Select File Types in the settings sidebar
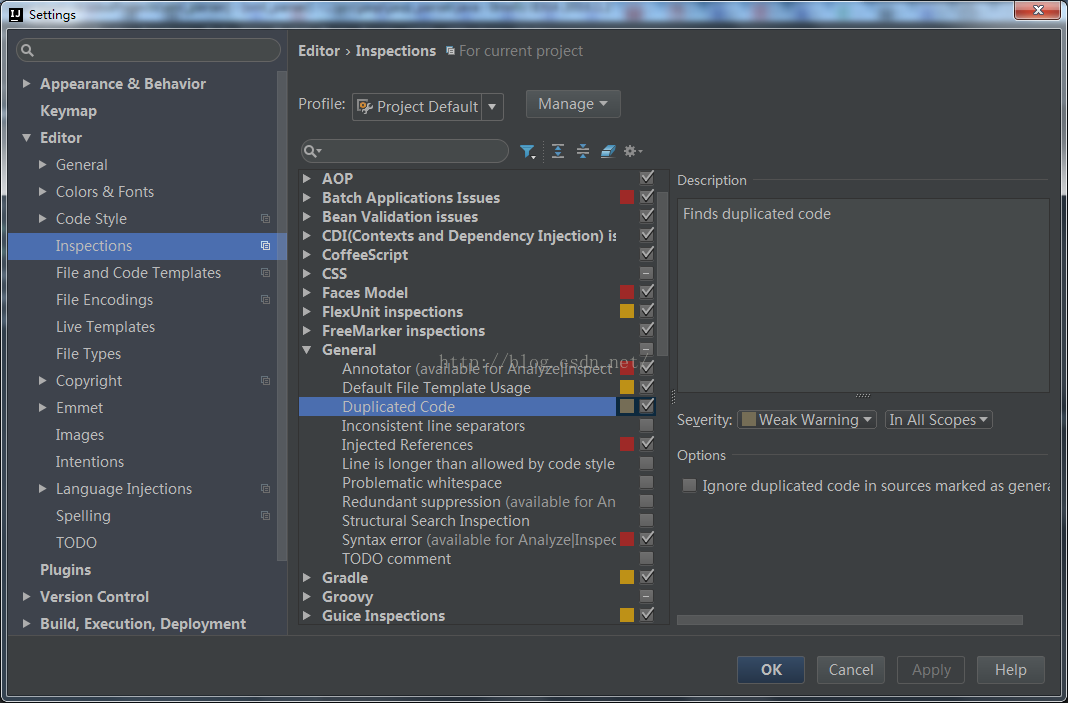This screenshot has width=1068, height=703. [89, 354]
